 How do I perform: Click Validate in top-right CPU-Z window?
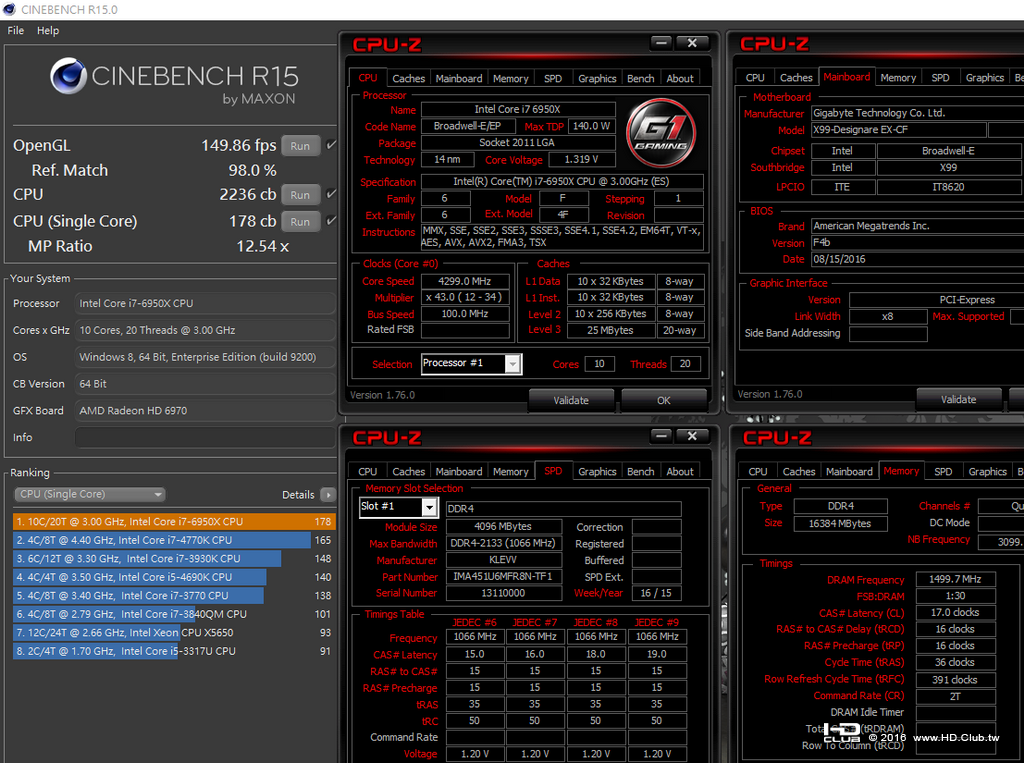coord(959,400)
